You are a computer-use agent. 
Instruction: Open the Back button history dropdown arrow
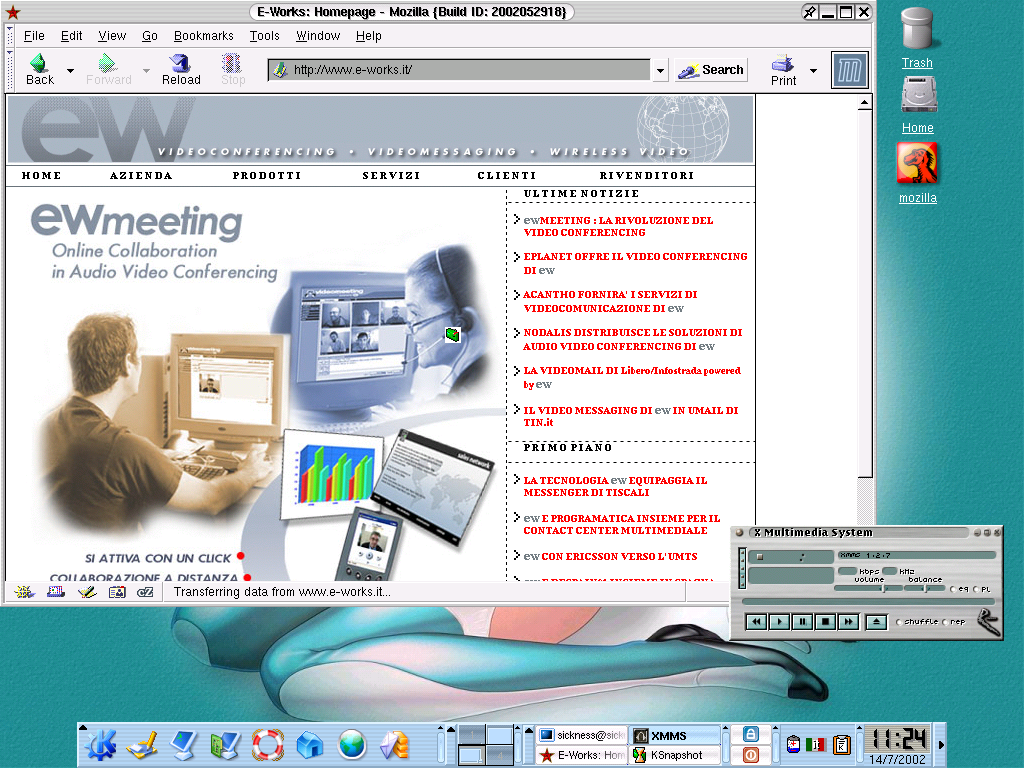point(70,71)
